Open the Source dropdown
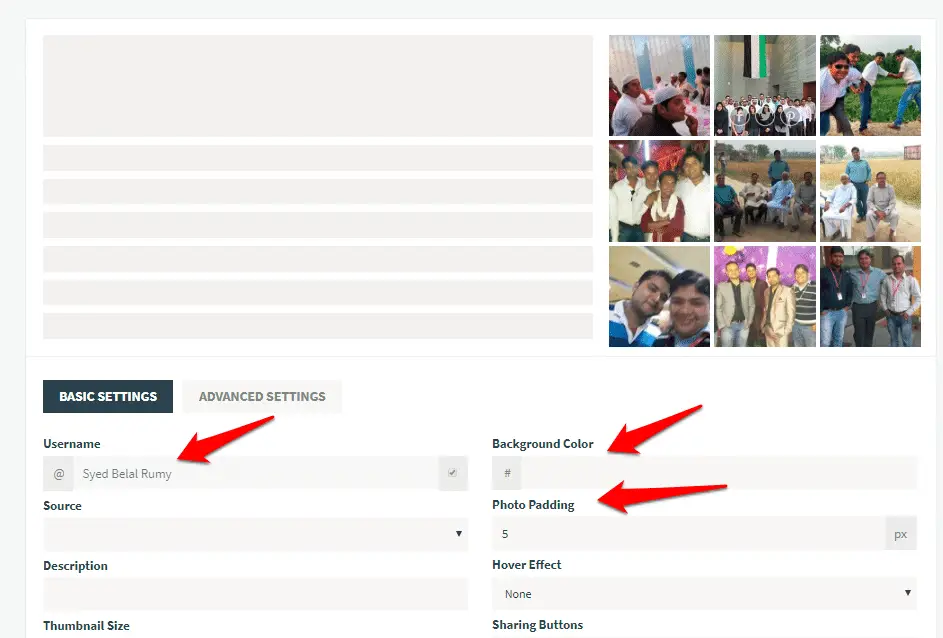Screen dimensions: 943x638 point(256,534)
